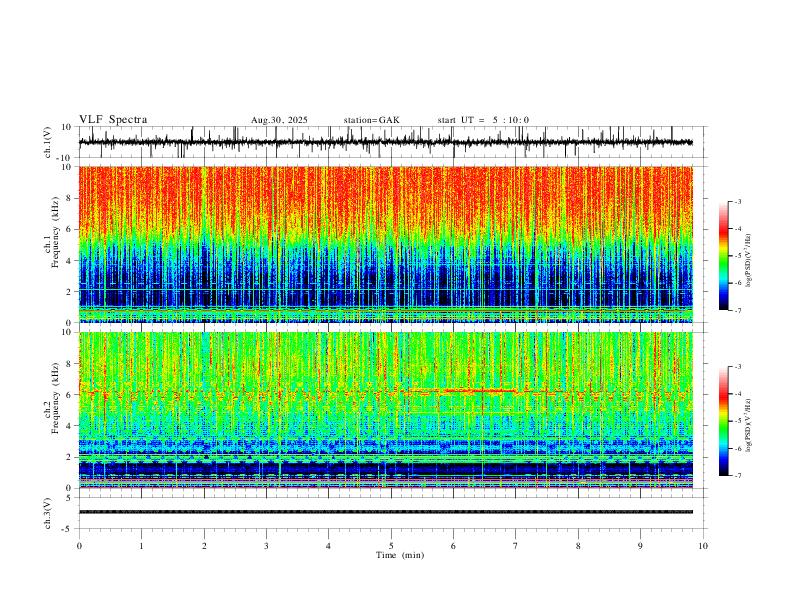This screenshot has width=792, height=612.
Task: Click the time axis tick label "5"
Action: (391, 546)
